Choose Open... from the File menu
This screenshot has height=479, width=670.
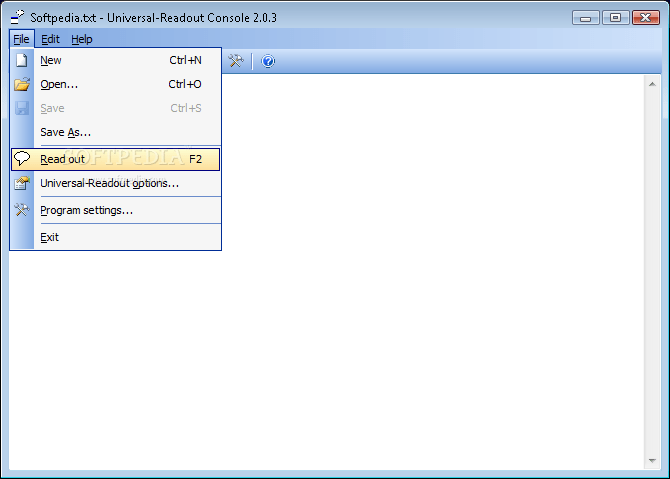click(115, 84)
